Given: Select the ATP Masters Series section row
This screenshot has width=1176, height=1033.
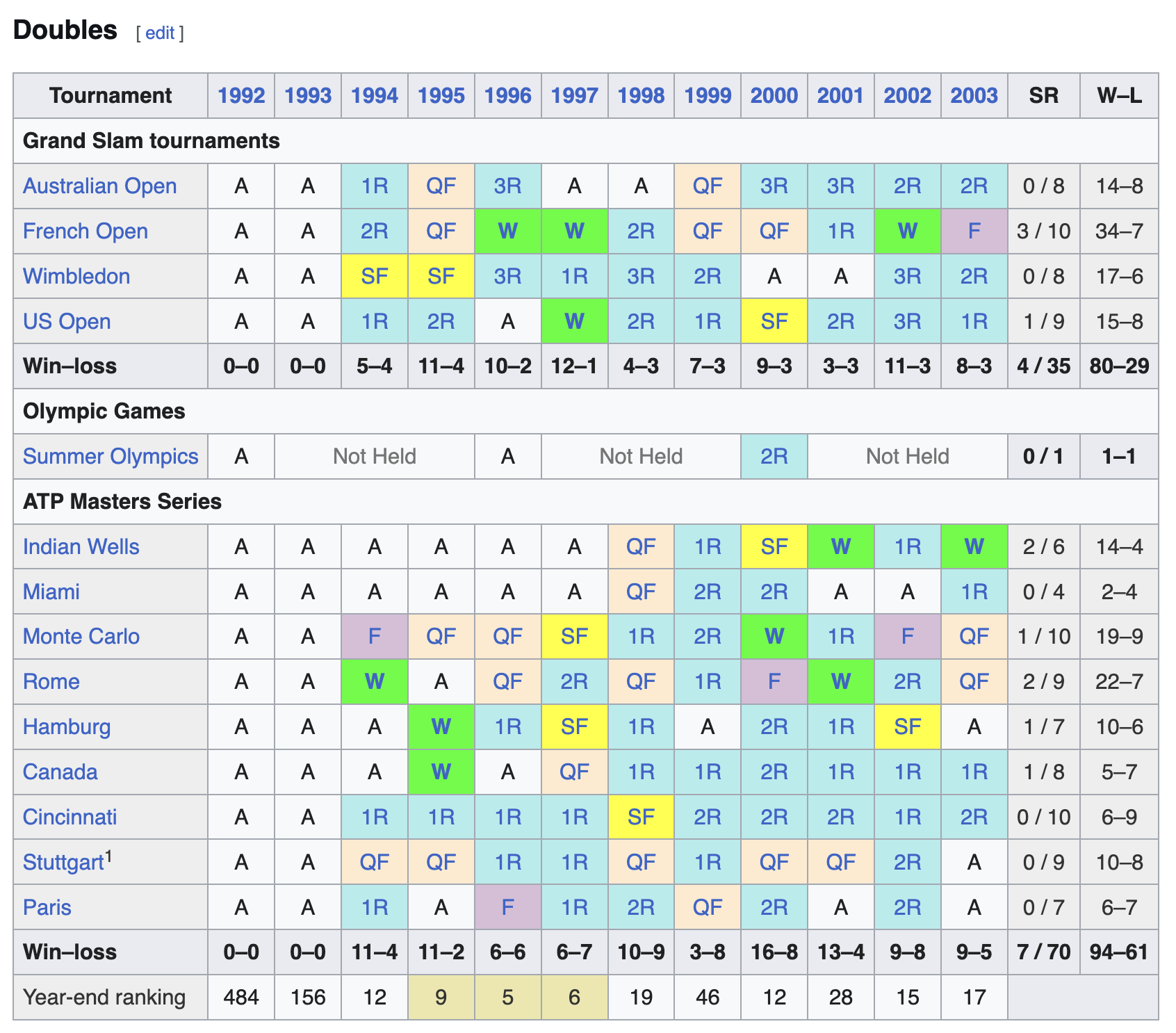Looking at the screenshot, I should coord(586,502).
